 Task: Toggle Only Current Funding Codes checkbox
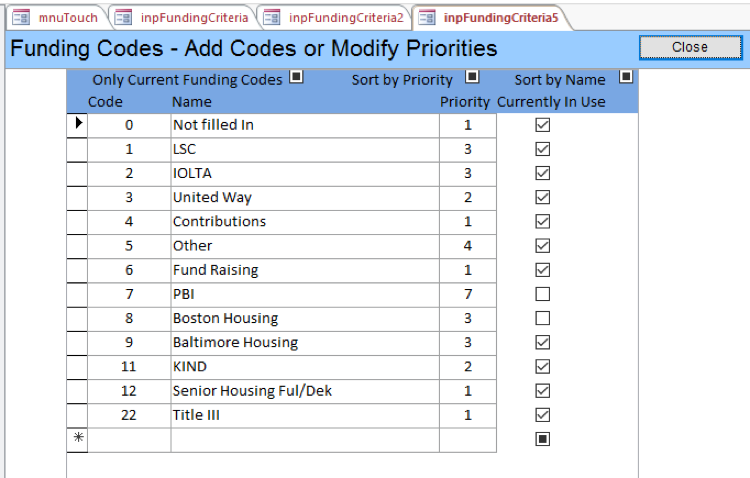pos(298,77)
